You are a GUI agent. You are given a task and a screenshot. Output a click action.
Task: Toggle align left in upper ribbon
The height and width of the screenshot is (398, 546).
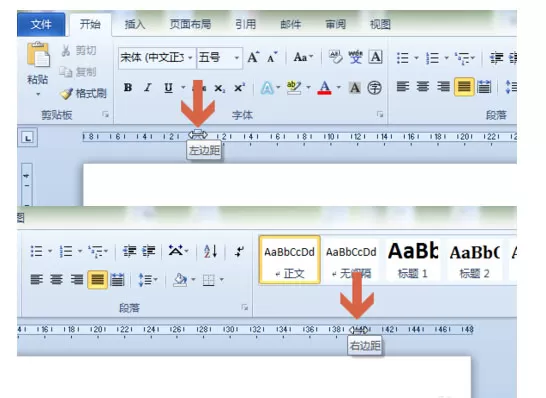403,87
